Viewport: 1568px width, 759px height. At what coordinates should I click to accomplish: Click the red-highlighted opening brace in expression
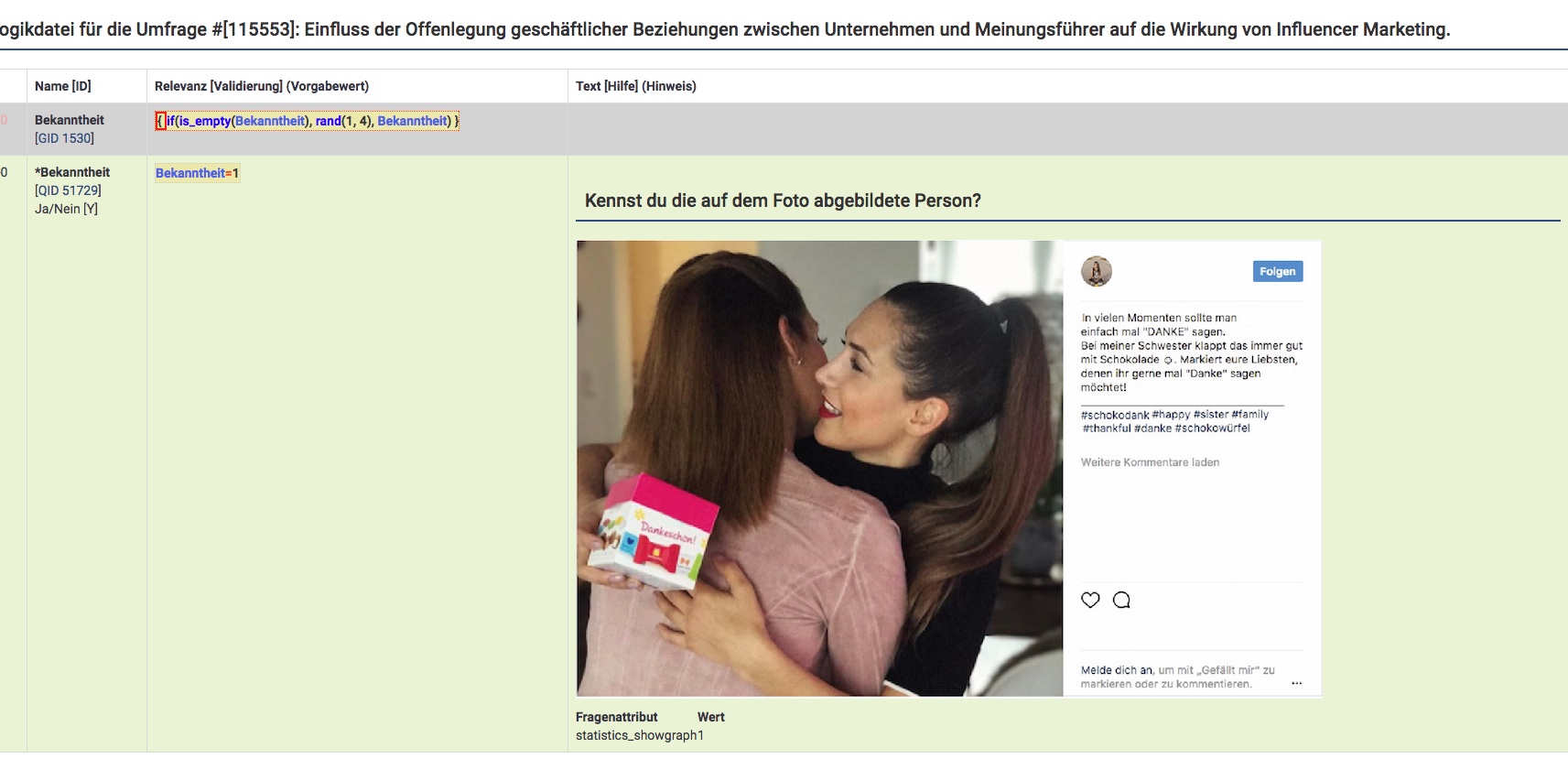click(160, 121)
